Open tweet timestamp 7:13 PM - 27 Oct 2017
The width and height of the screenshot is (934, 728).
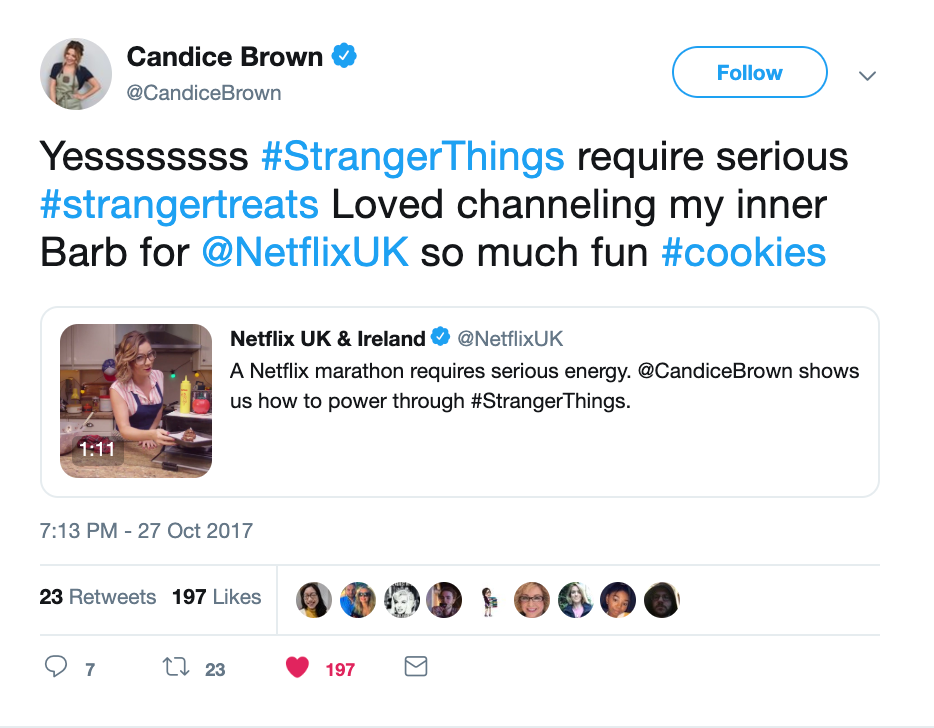click(x=147, y=531)
